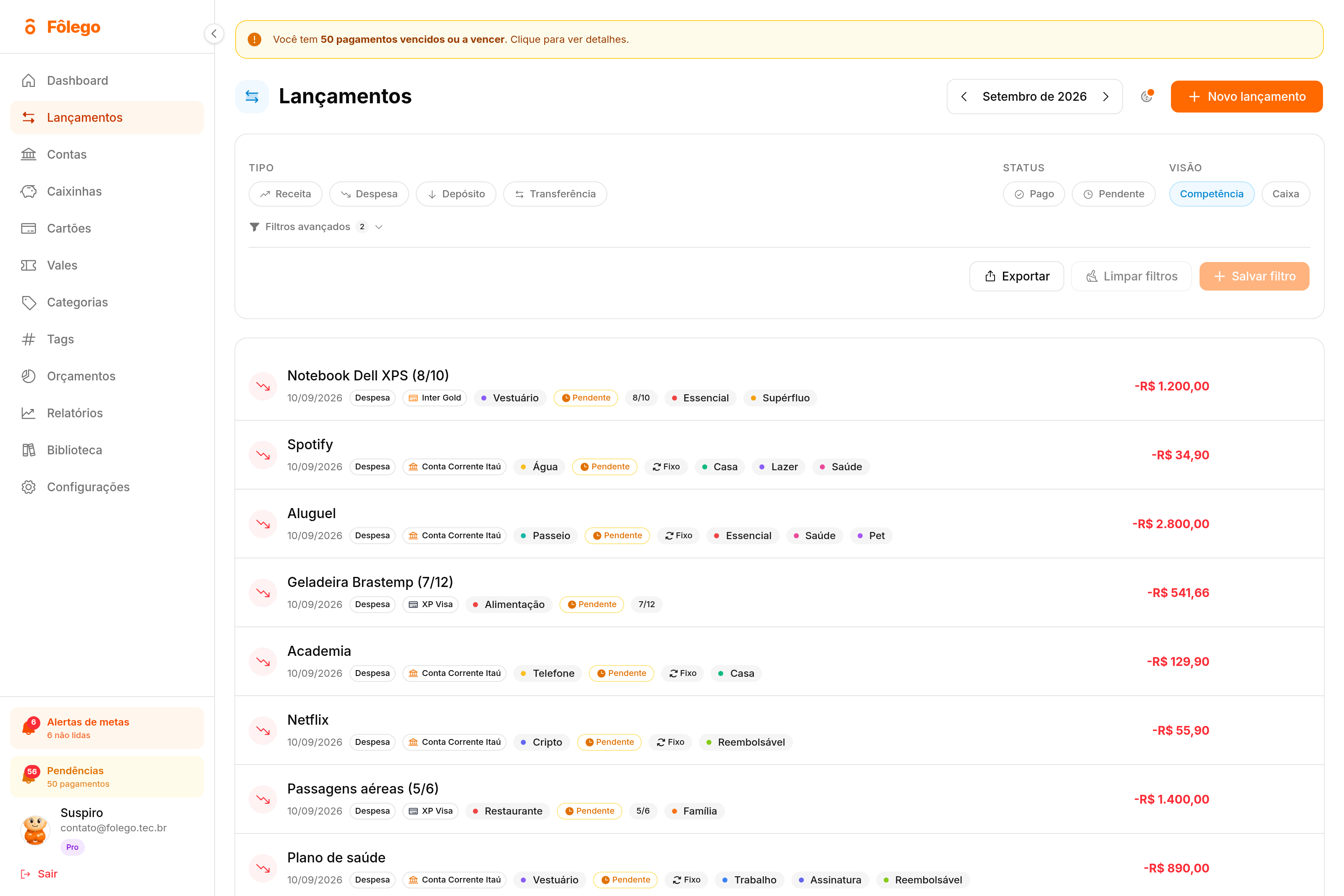This screenshot has height=896, width=1344.
Task: Click the Pro plan badge
Action: click(x=73, y=847)
